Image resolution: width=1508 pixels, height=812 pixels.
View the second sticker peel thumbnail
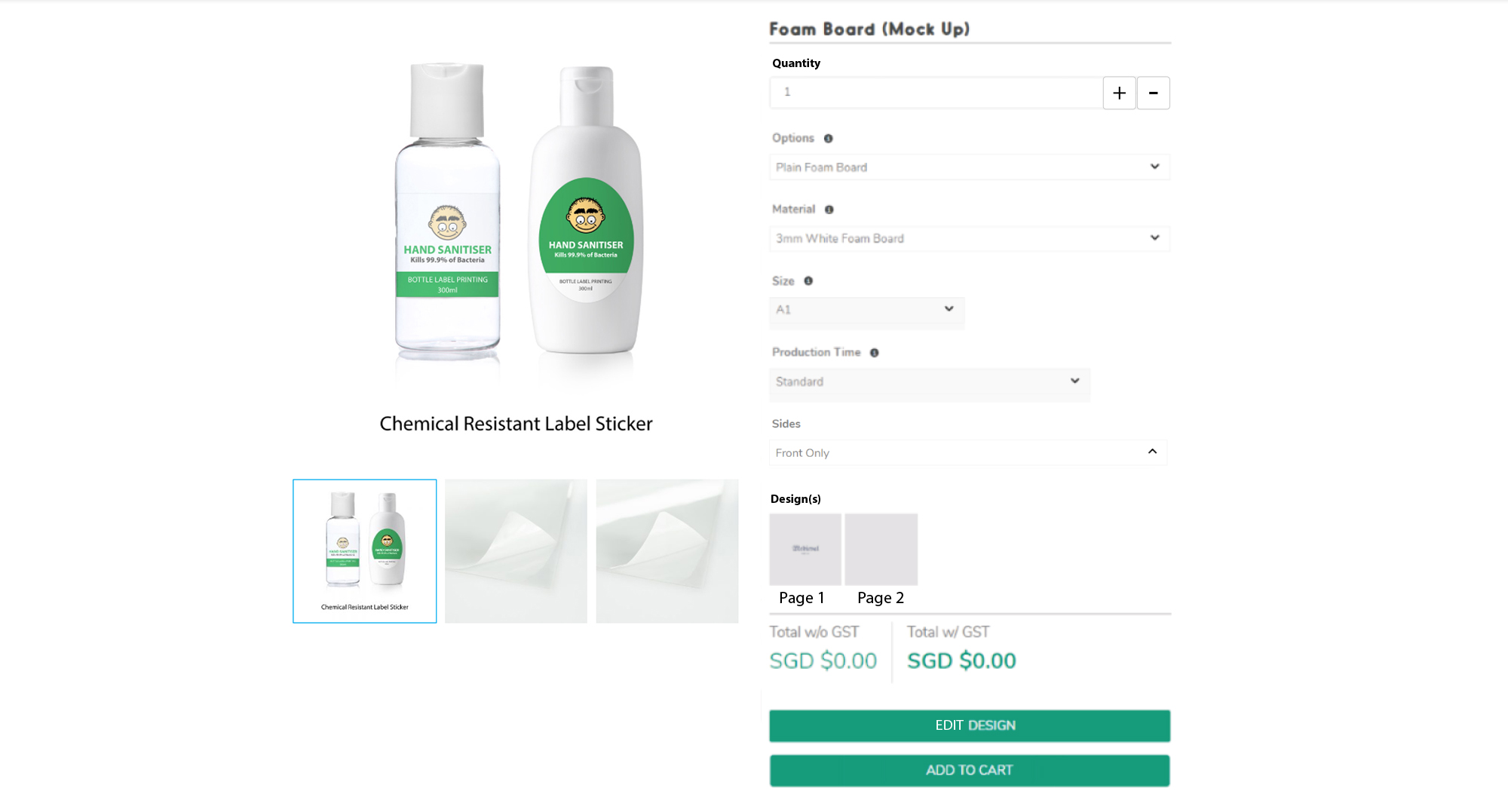[x=516, y=551]
